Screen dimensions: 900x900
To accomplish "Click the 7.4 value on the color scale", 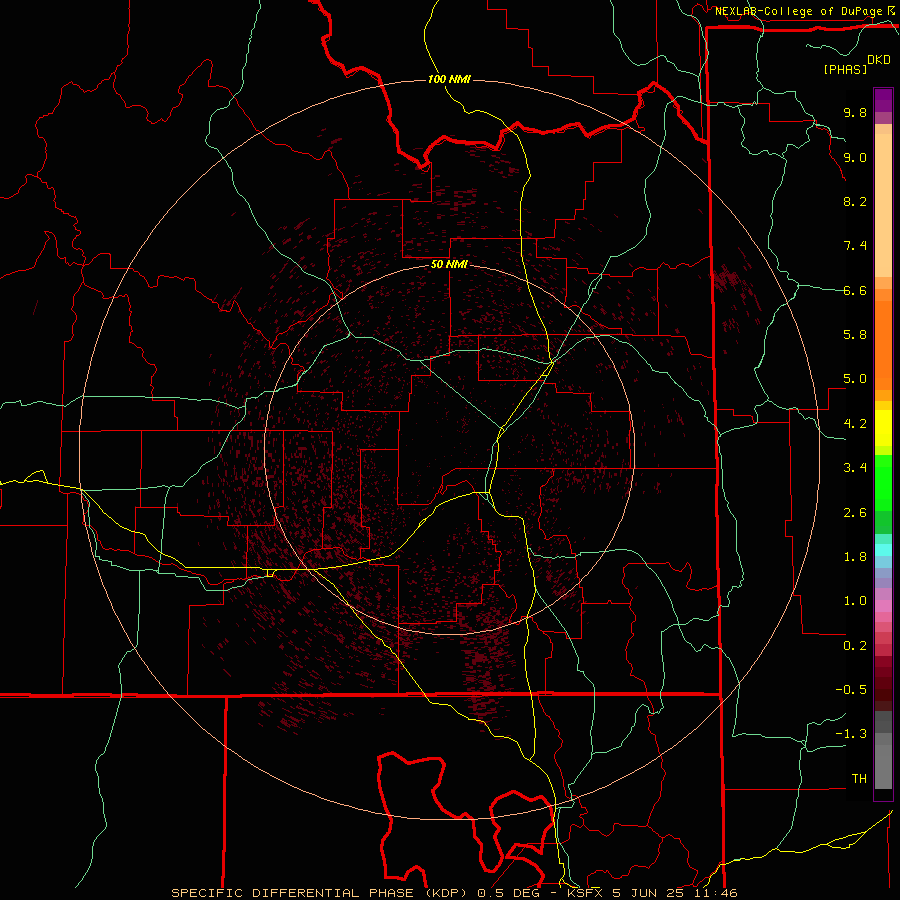I will pyautogui.click(x=855, y=246).
